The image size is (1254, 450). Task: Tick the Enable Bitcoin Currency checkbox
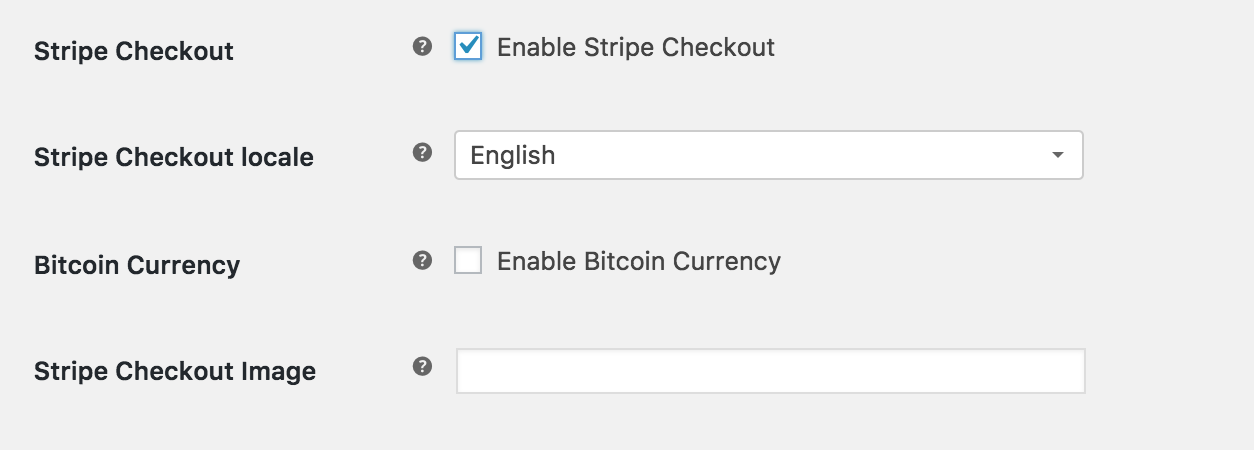coord(468,261)
